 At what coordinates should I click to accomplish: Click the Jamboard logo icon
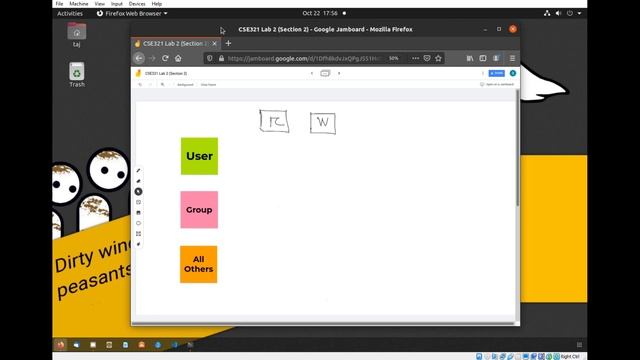[138, 73]
